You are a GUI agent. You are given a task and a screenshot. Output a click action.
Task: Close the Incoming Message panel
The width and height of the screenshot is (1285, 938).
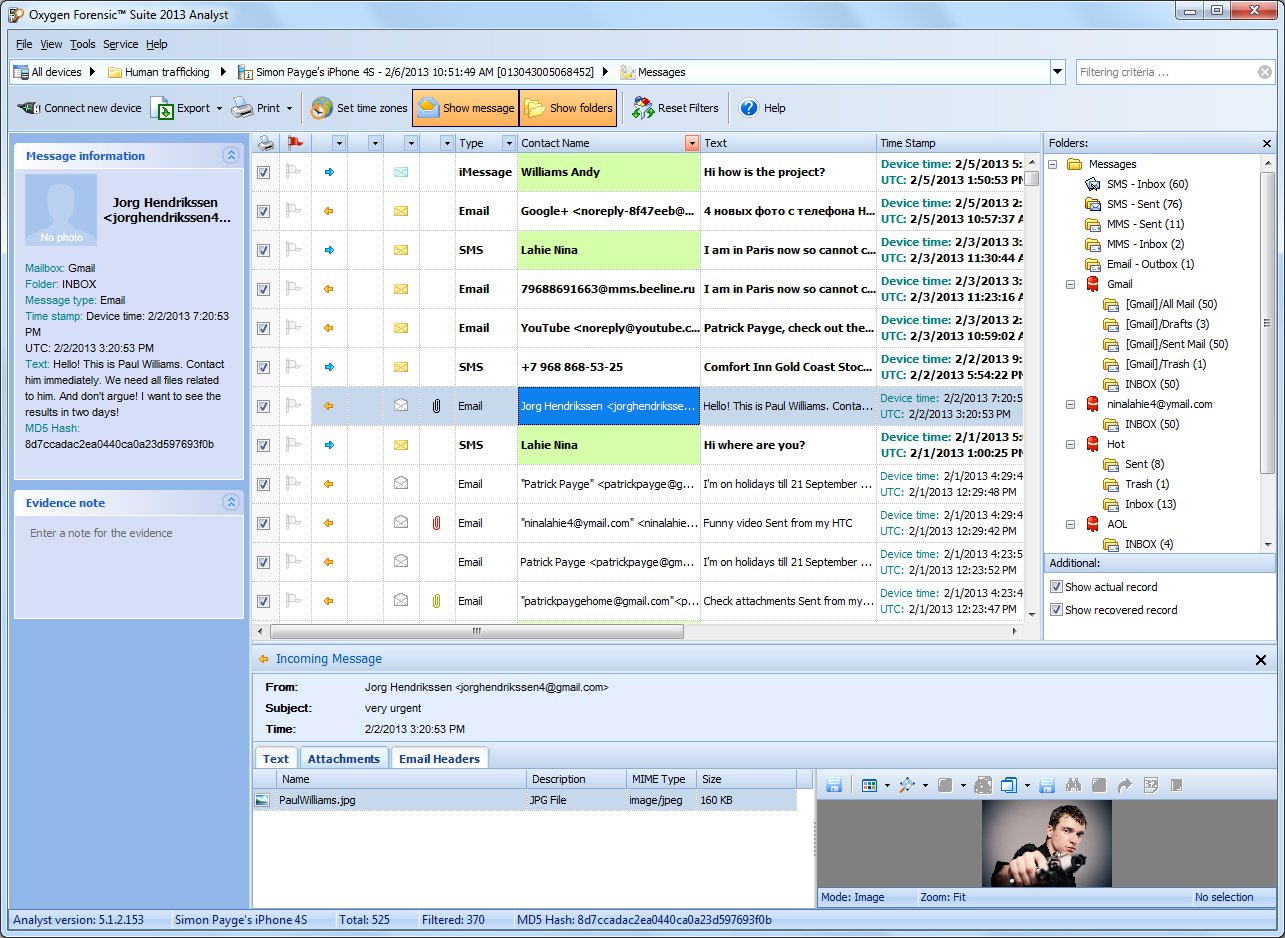[1262, 659]
